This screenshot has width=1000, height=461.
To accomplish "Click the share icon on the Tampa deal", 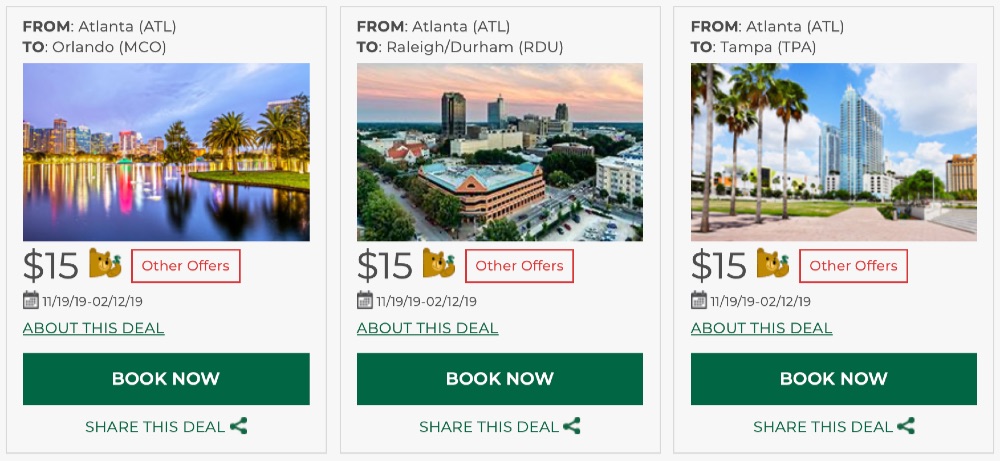I will 906,426.
